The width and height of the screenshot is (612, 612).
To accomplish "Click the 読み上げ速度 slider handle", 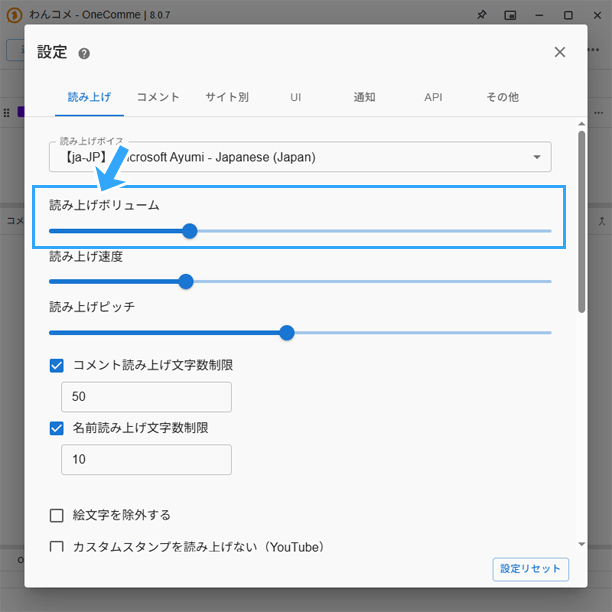I will click(186, 281).
